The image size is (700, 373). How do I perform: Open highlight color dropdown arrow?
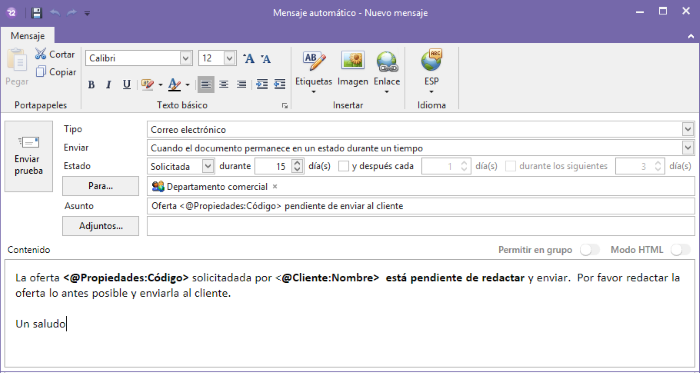point(160,85)
